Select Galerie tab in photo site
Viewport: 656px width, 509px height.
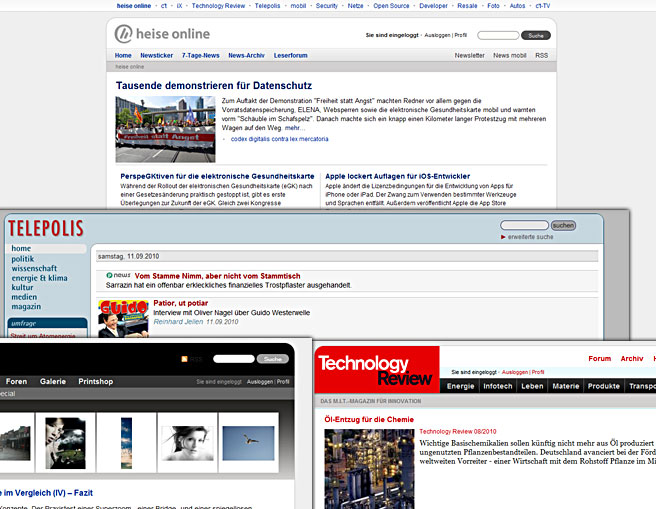coord(53,381)
